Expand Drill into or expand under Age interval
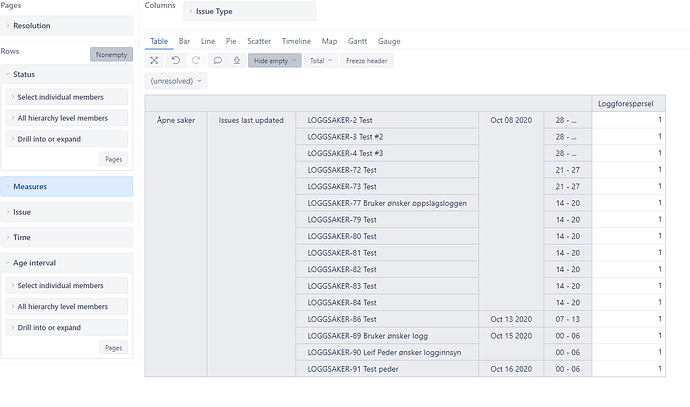The width and height of the screenshot is (690, 407). pos(66,328)
